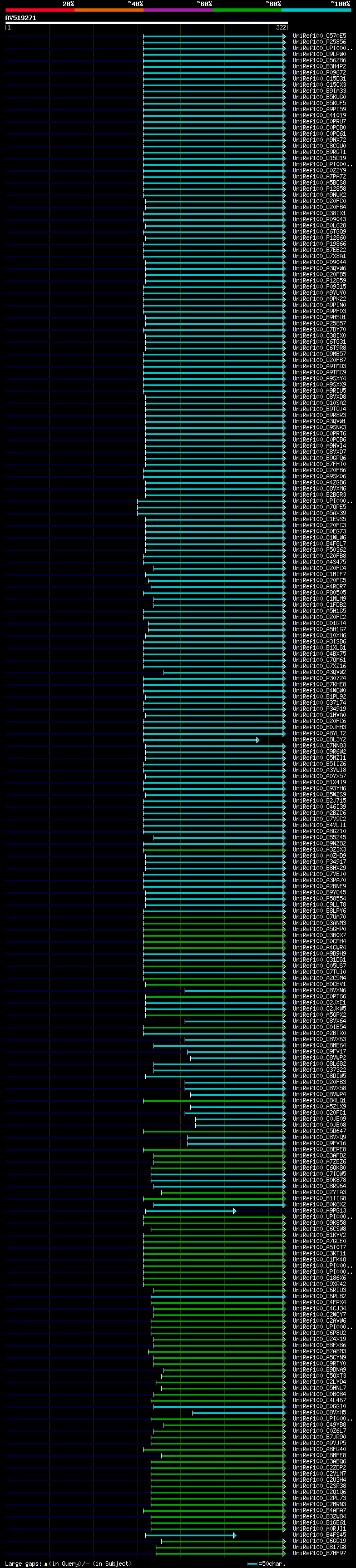356x1568 pixels.
Task: Select the UniRef100_P25856 hit label
Action: pos(319,42)
